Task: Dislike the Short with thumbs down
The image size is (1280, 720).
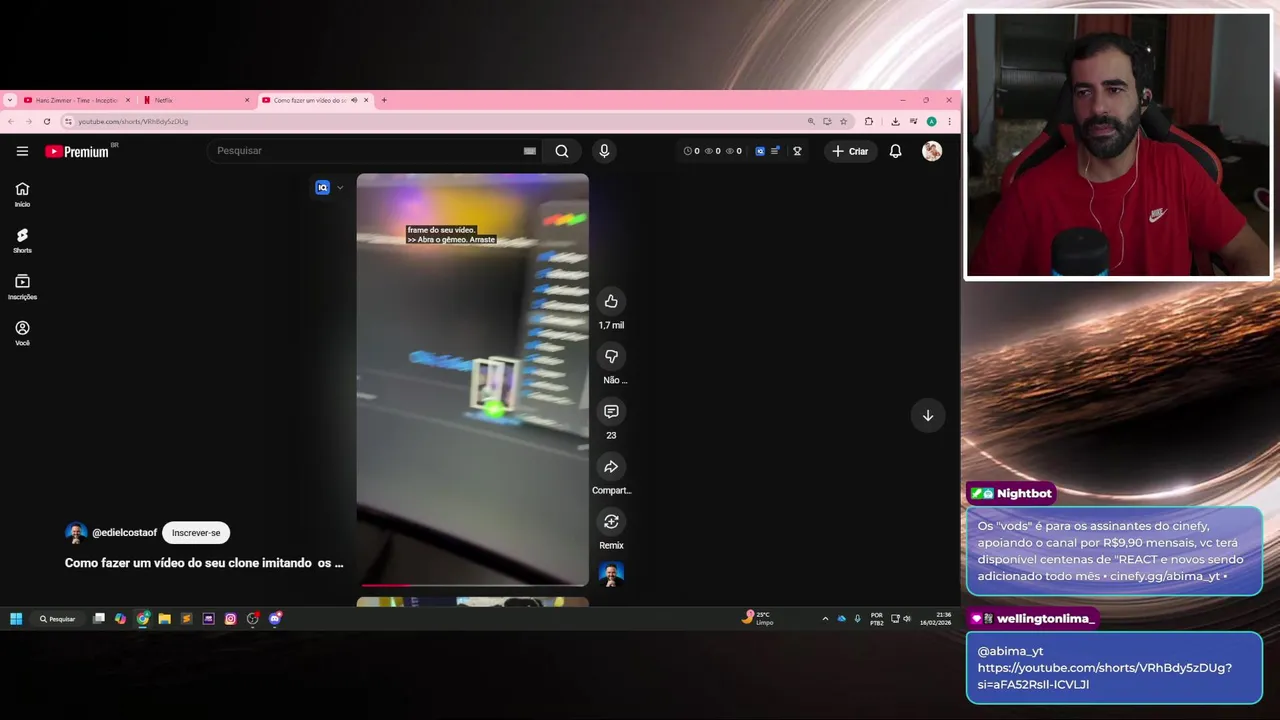Action: point(611,356)
